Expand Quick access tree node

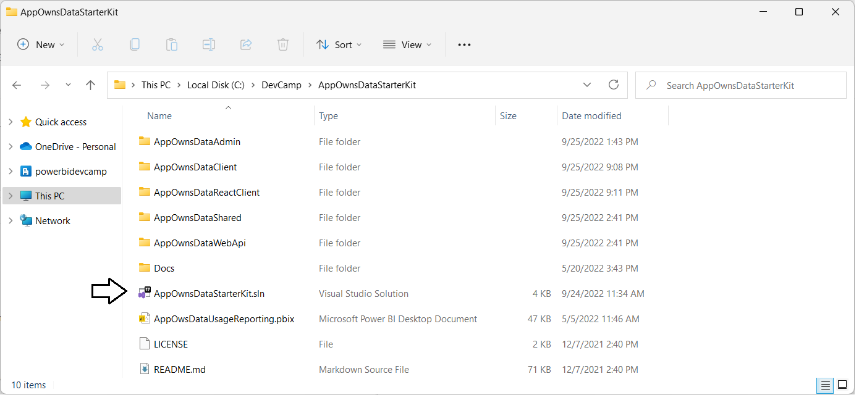click(10, 122)
